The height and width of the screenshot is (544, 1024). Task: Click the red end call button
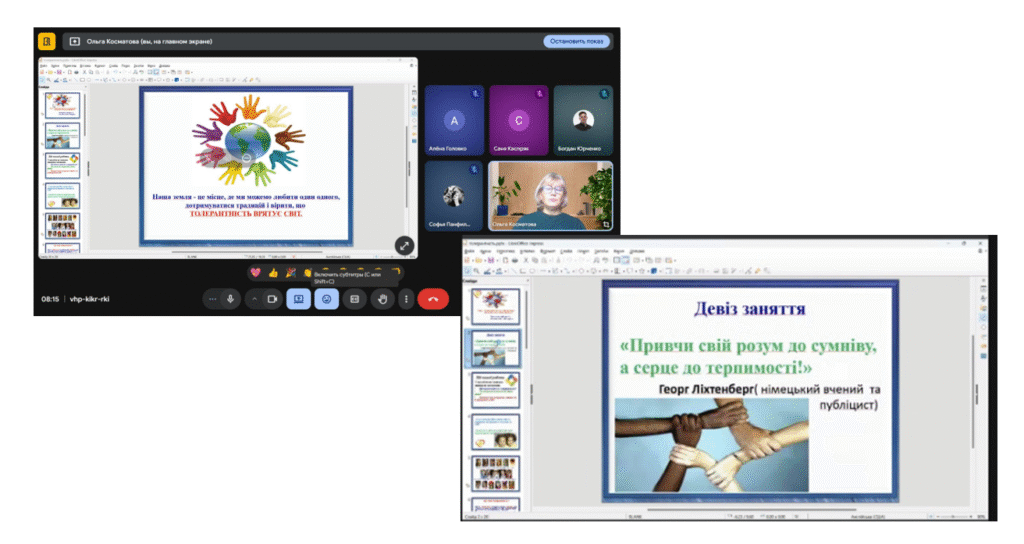pos(433,298)
